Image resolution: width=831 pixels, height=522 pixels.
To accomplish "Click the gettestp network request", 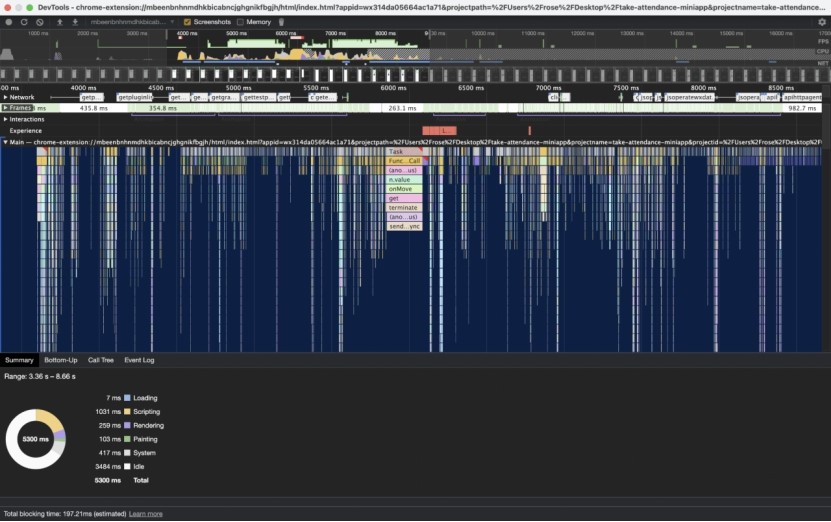I will coord(259,98).
